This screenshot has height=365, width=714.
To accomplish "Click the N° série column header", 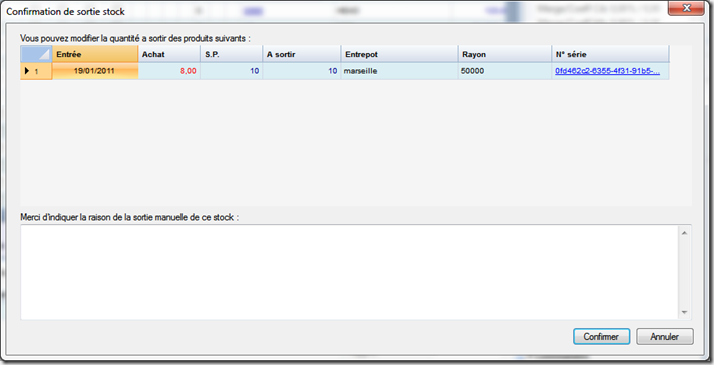I will pos(611,54).
